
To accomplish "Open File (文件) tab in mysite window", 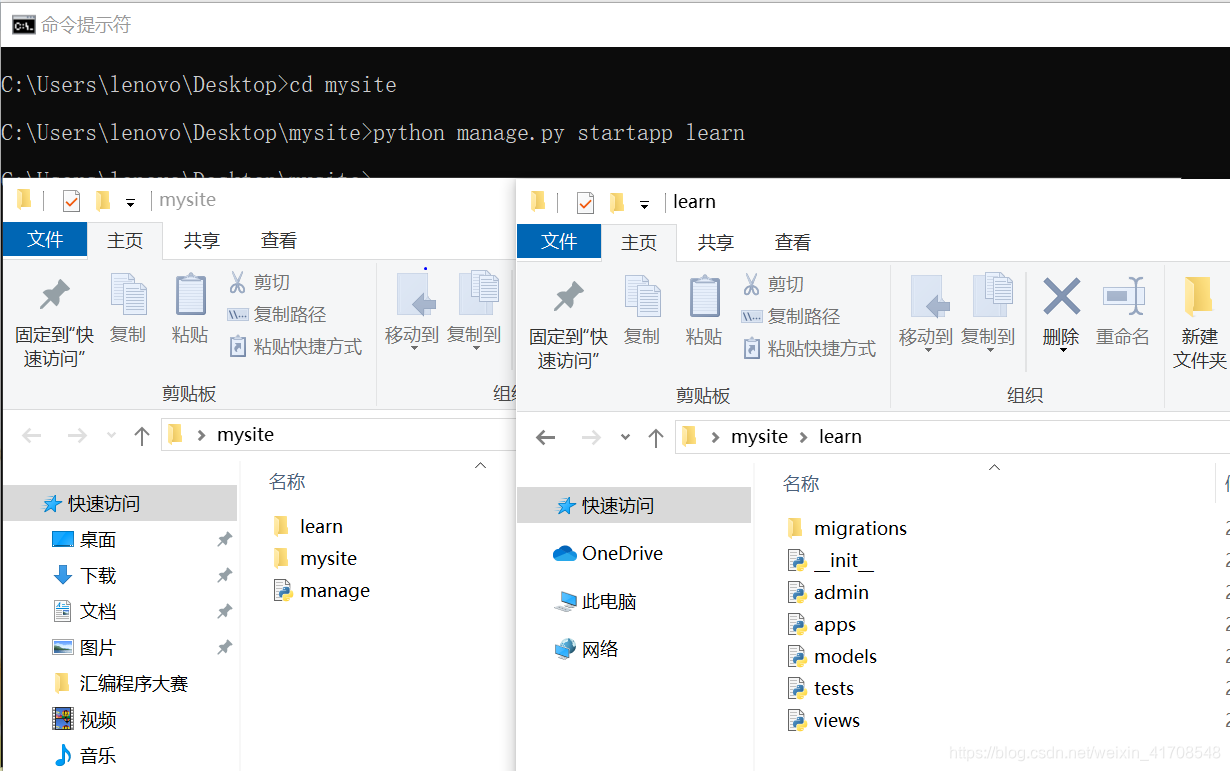I will (x=45, y=240).
